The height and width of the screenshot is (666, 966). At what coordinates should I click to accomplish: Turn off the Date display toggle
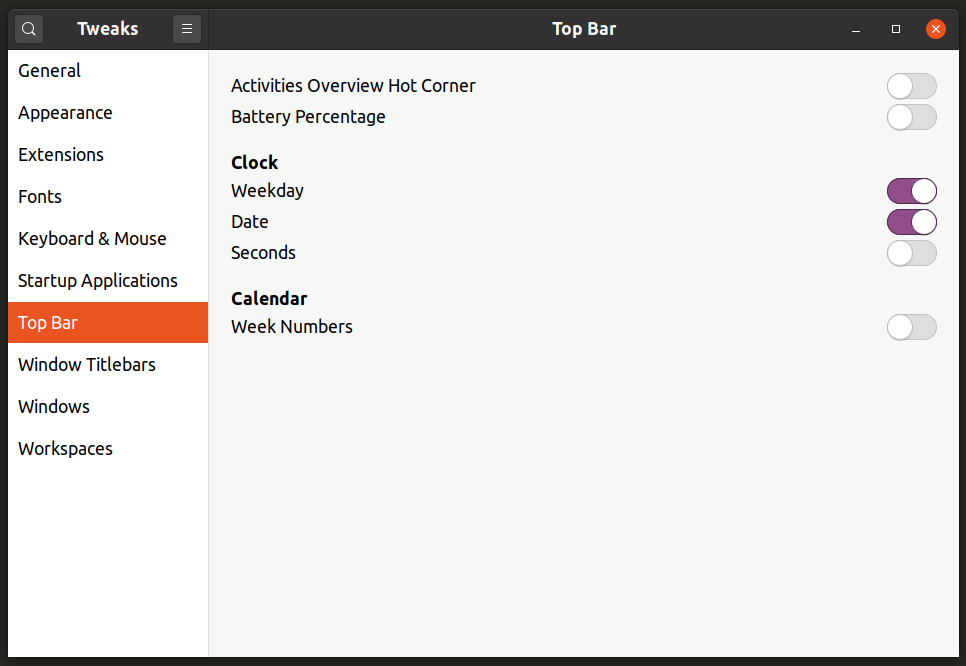[x=911, y=221]
